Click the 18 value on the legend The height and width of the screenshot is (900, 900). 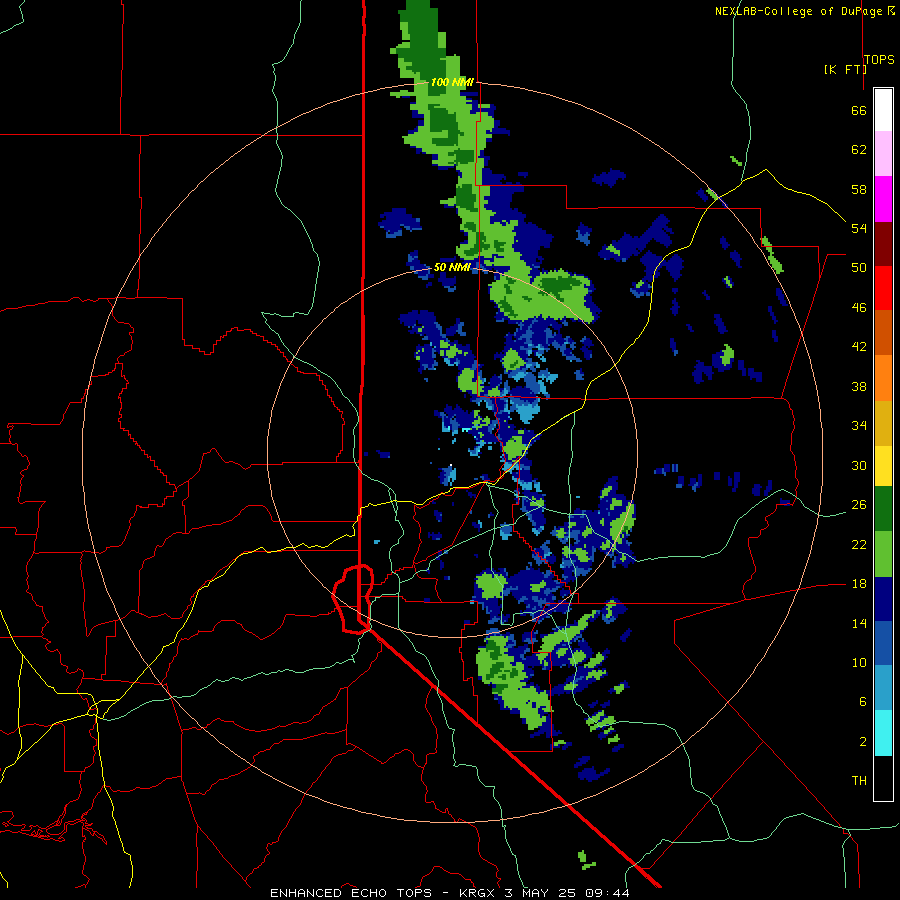[859, 584]
